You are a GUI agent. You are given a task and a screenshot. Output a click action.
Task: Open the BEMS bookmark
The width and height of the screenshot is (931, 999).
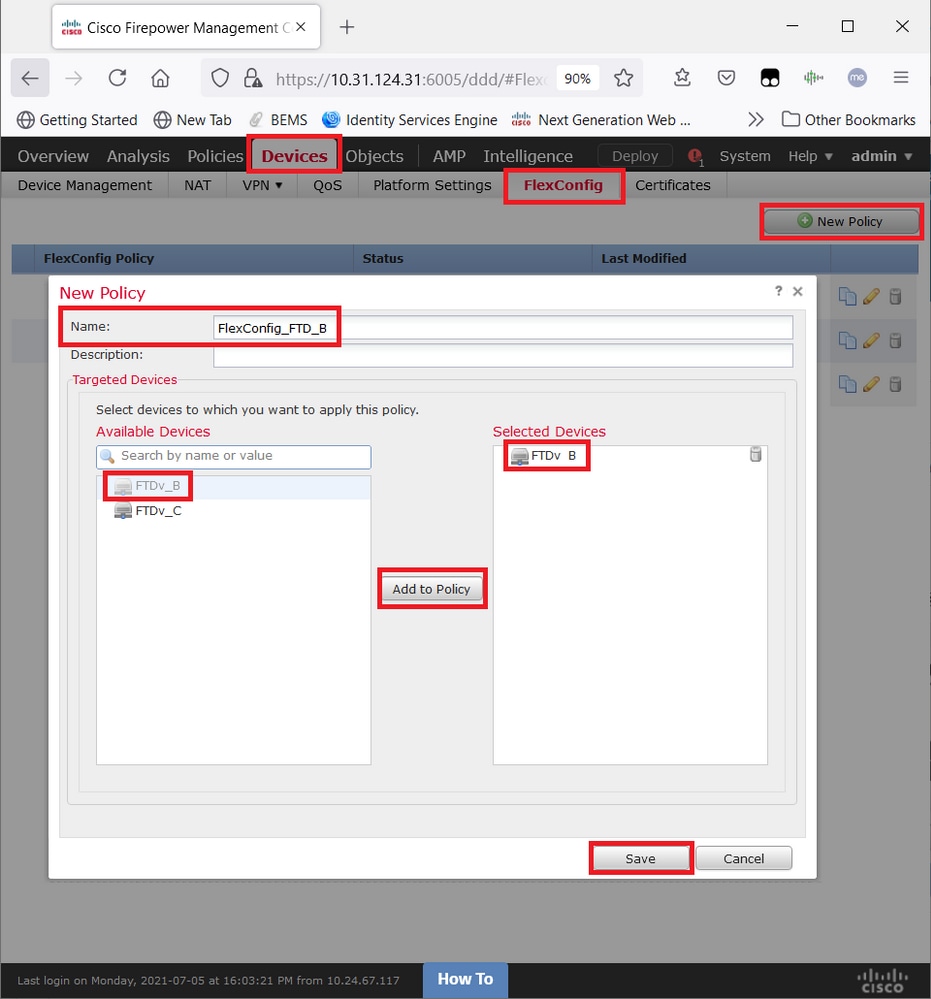[x=278, y=120]
